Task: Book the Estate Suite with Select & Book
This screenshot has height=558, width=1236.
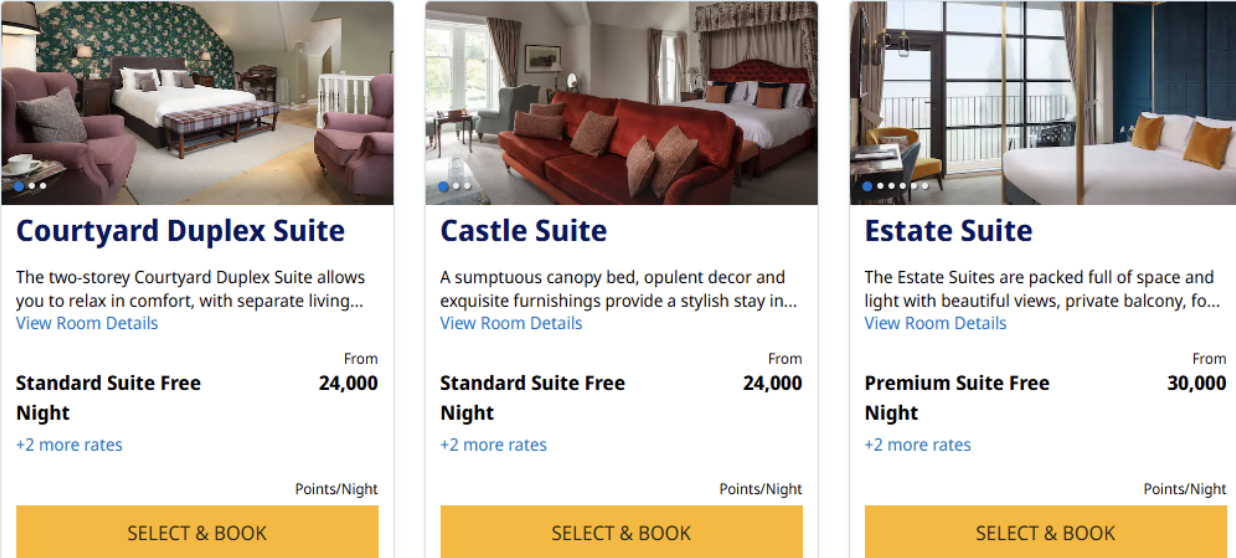Action: click(1045, 533)
